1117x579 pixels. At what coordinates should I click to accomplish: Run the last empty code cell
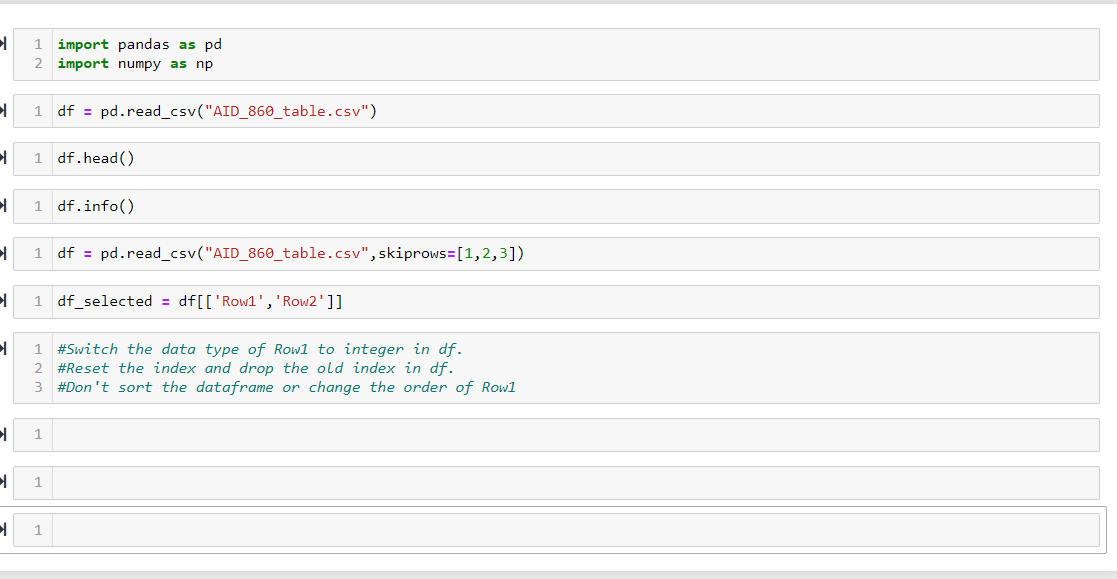tap(4, 530)
